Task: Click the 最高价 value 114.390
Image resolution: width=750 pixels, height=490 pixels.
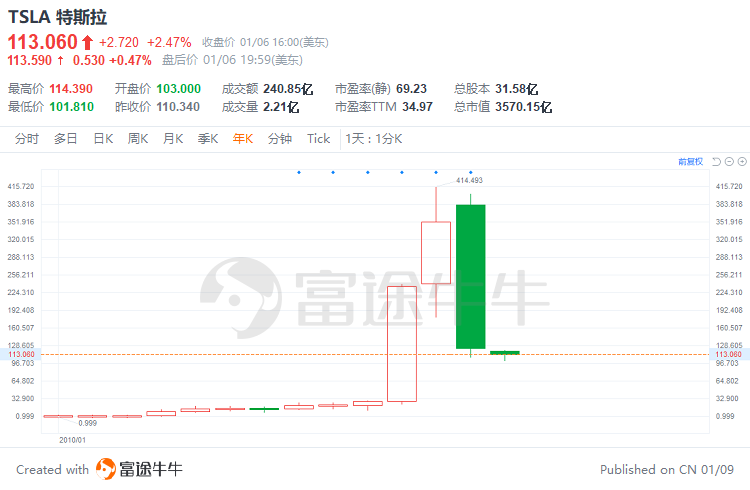Action: tap(71, 89)
